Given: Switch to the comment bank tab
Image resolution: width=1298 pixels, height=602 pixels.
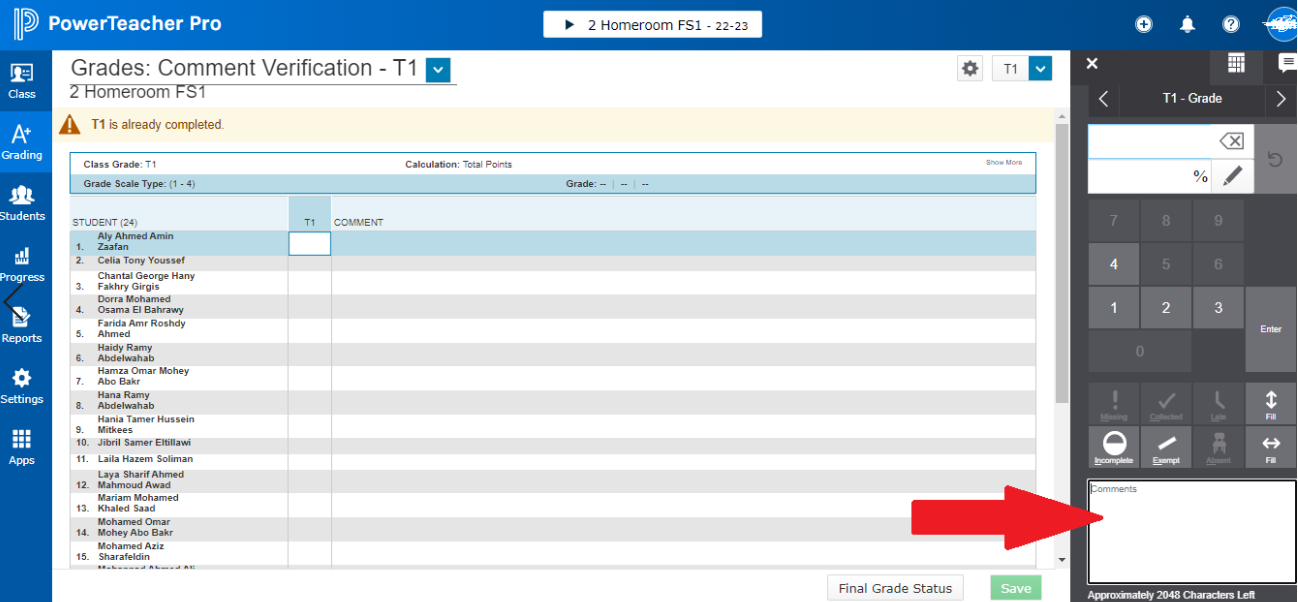Looking at the screenshot, I should point(1287,64).
